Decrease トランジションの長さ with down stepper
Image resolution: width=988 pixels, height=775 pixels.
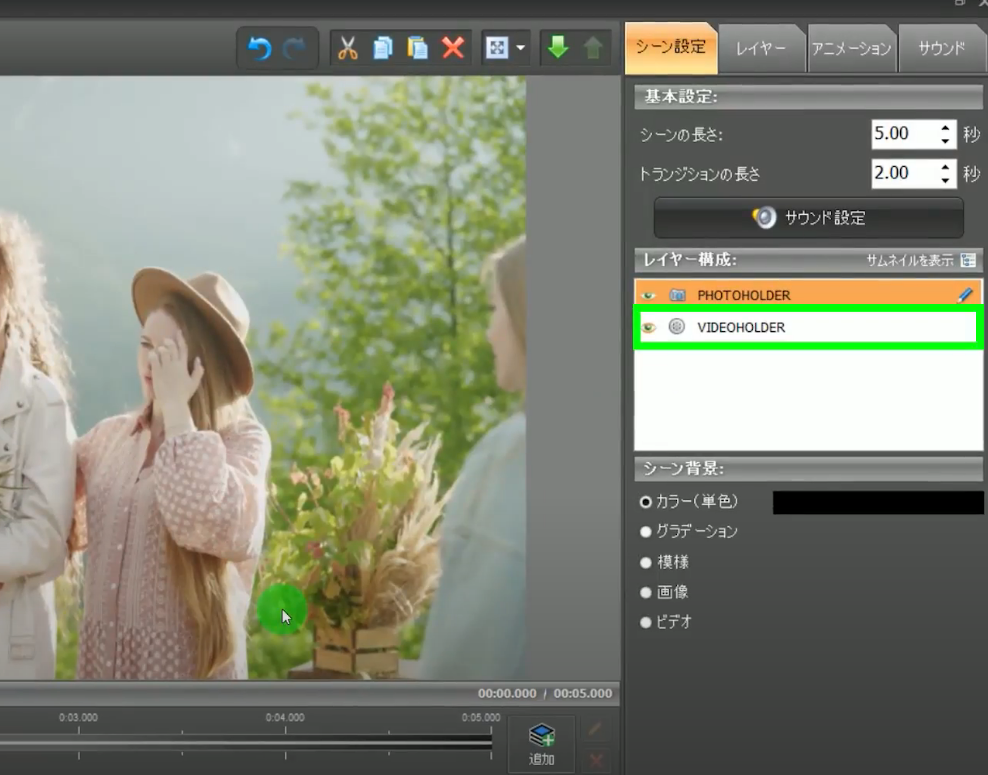946,180
